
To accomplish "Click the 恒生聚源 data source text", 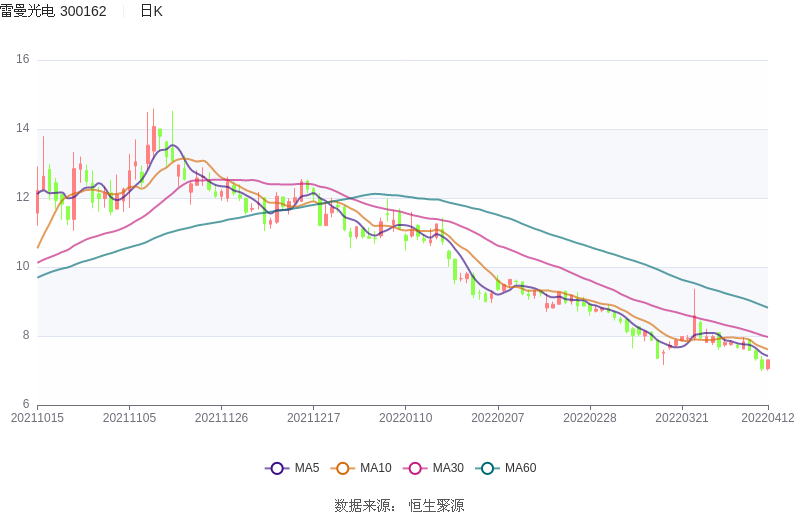I will click(x=436, y=505).
